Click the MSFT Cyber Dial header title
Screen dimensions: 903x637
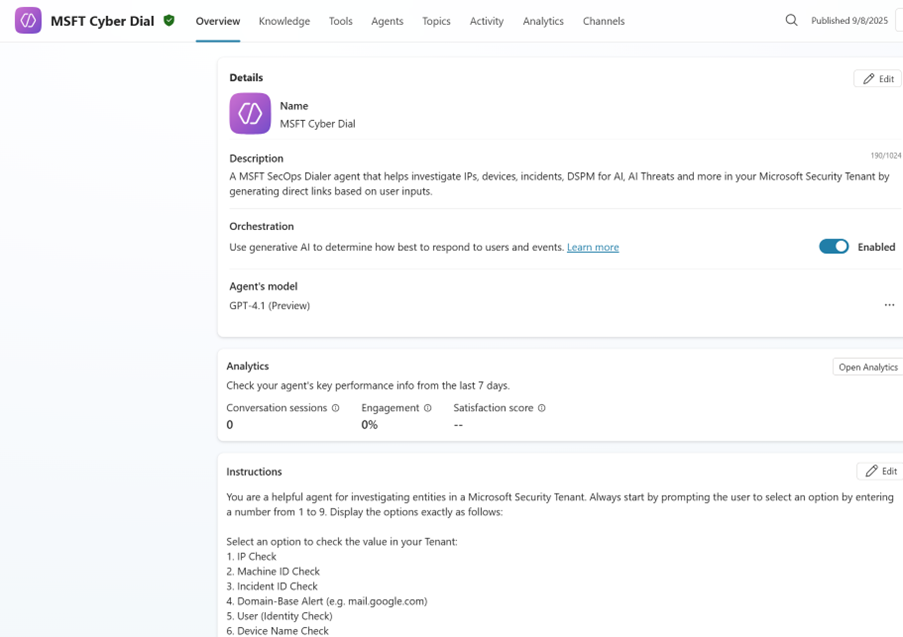tap(103, 21)
